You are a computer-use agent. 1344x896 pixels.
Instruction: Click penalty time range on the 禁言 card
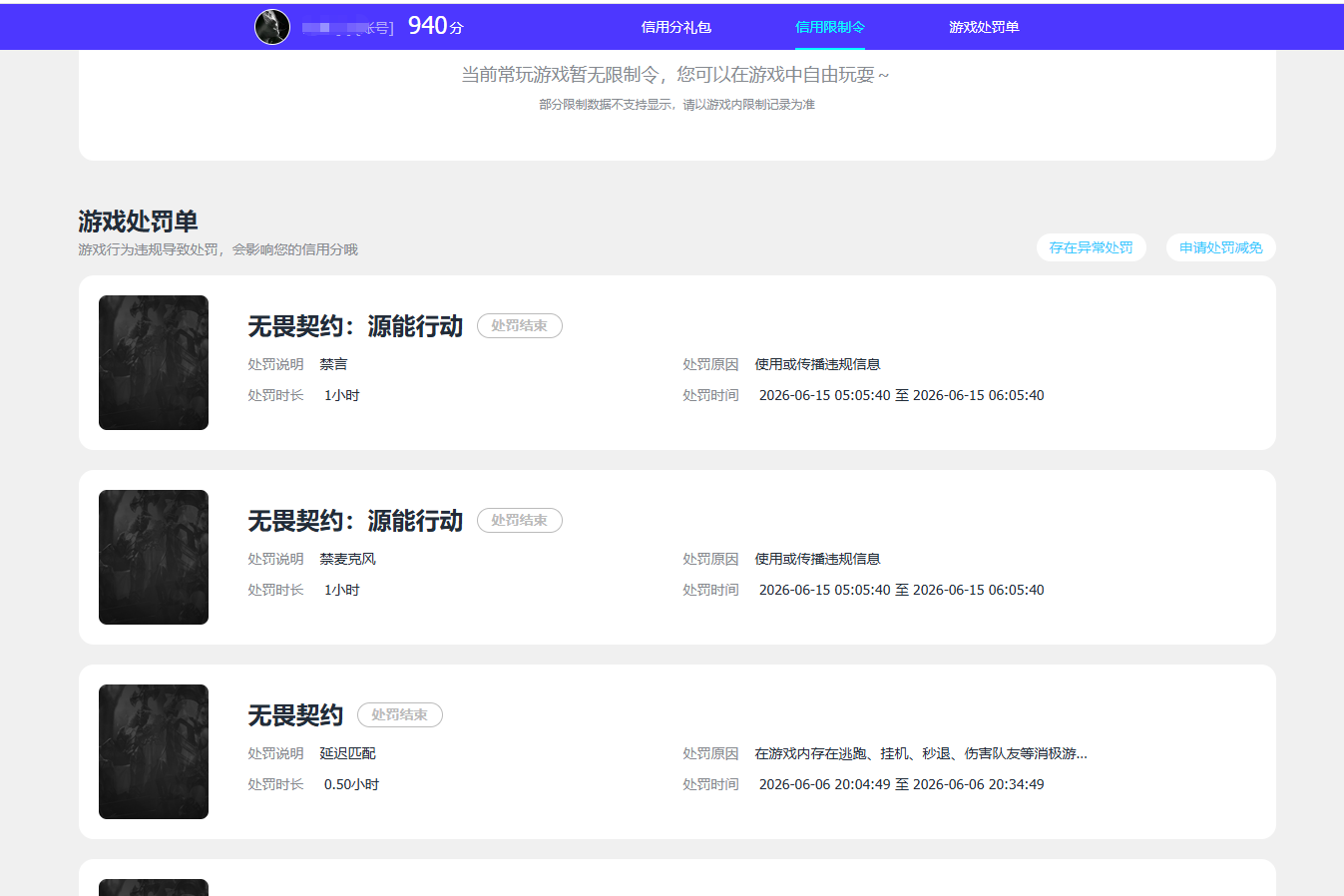(902, 395)
